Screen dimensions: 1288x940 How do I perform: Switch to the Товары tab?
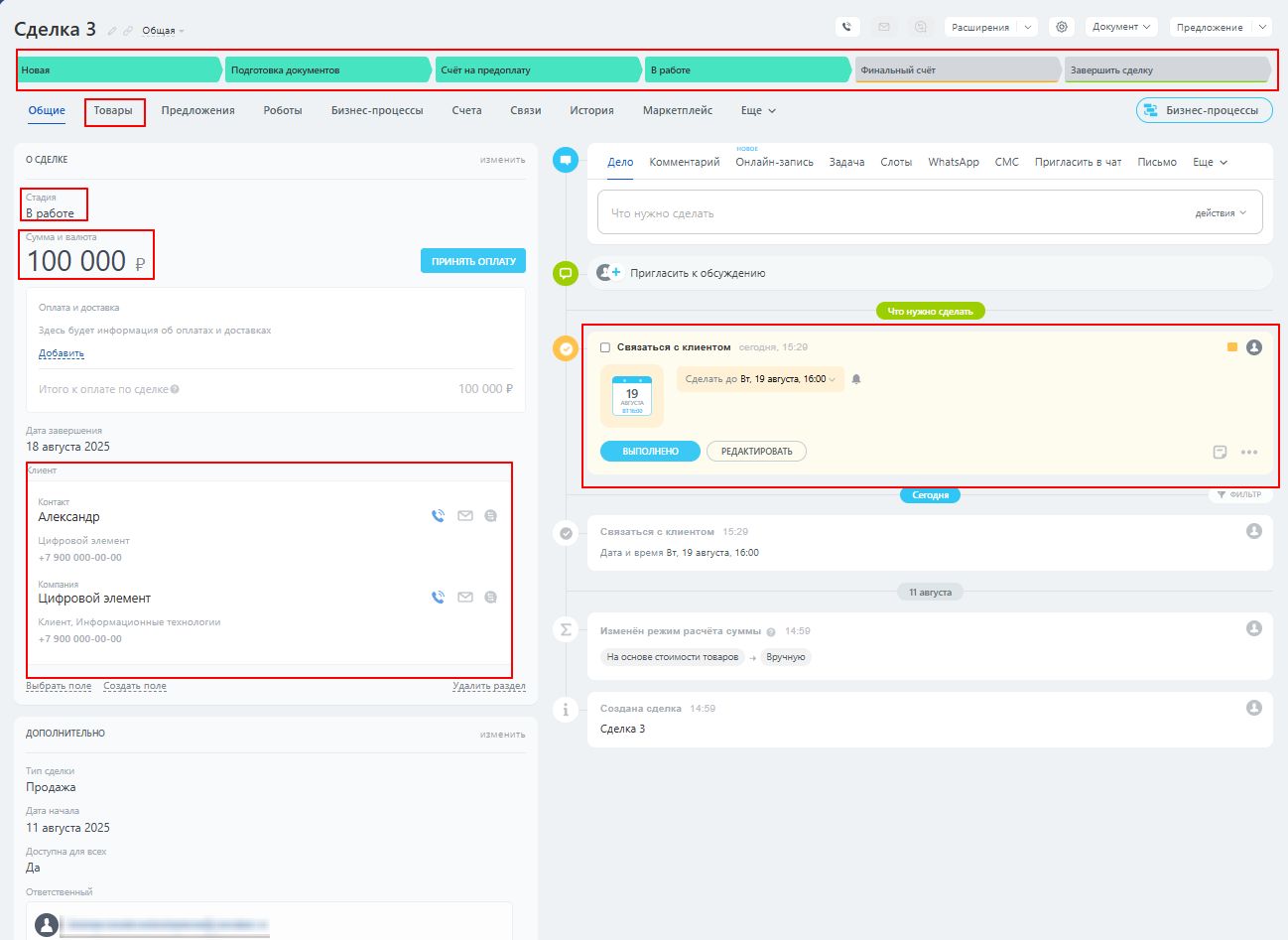[x=113, y=111]
